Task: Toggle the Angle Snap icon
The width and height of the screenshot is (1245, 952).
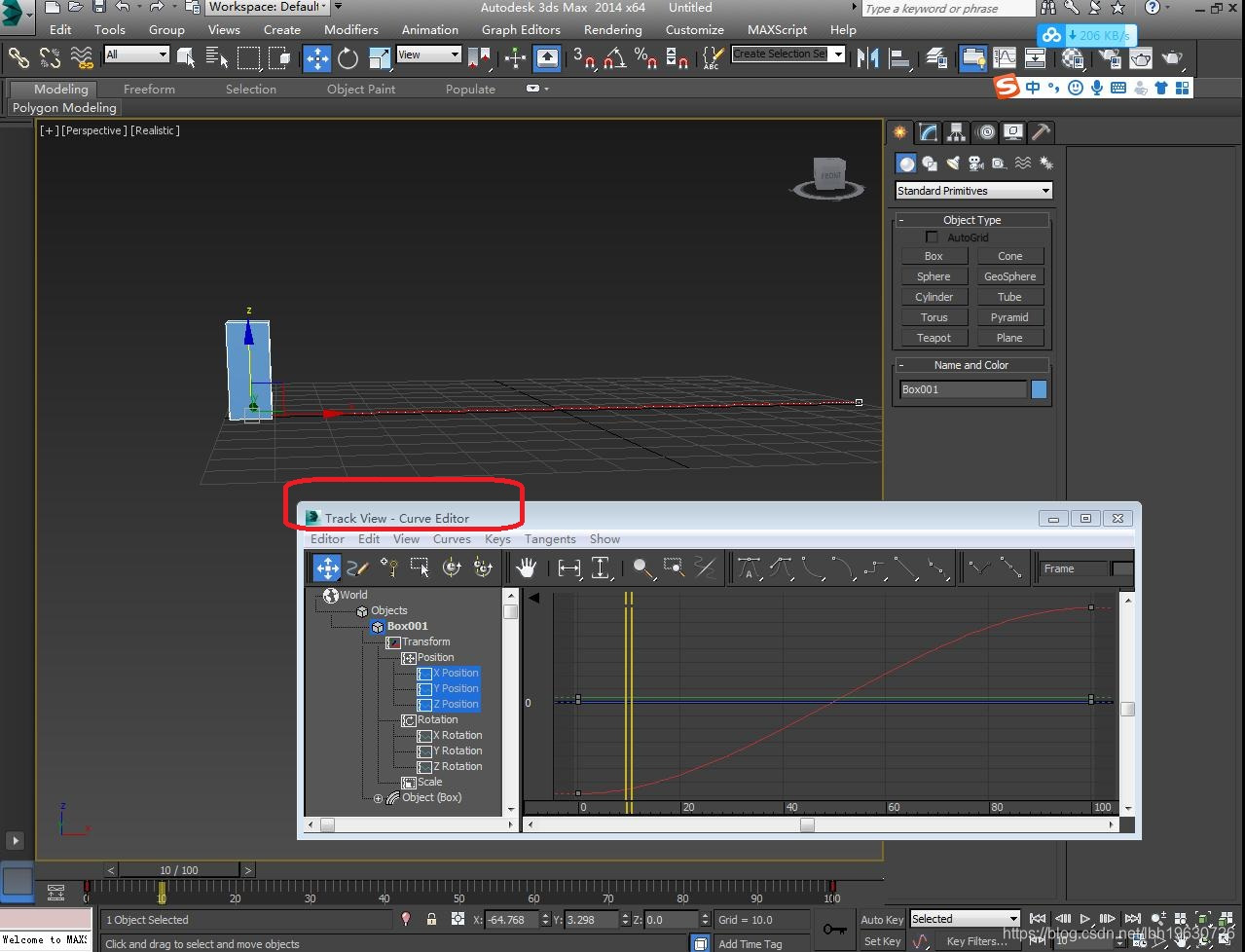Action: pyautogui.click(x=614, y=58)
